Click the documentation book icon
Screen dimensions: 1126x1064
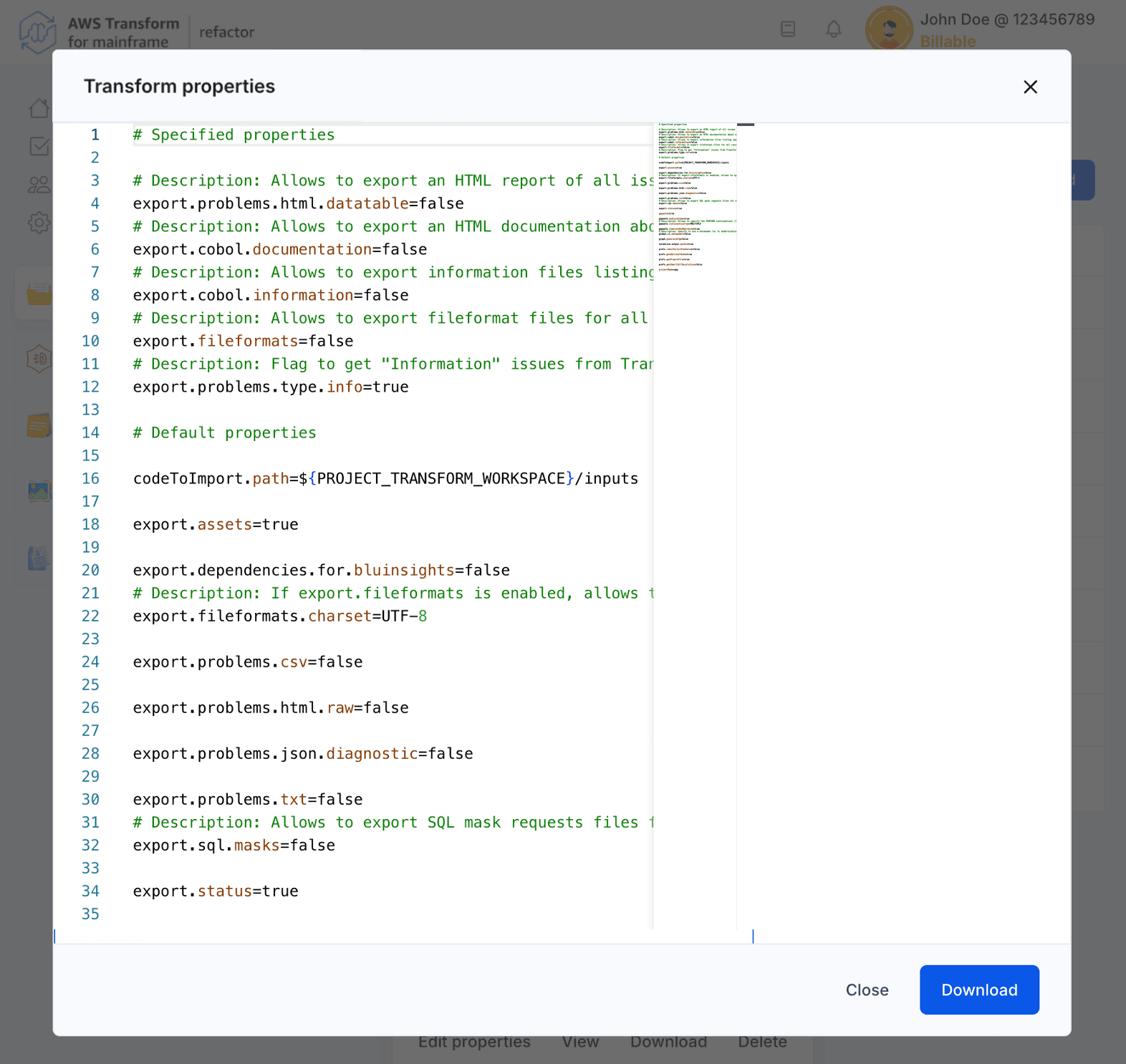(x=788, y=29)
